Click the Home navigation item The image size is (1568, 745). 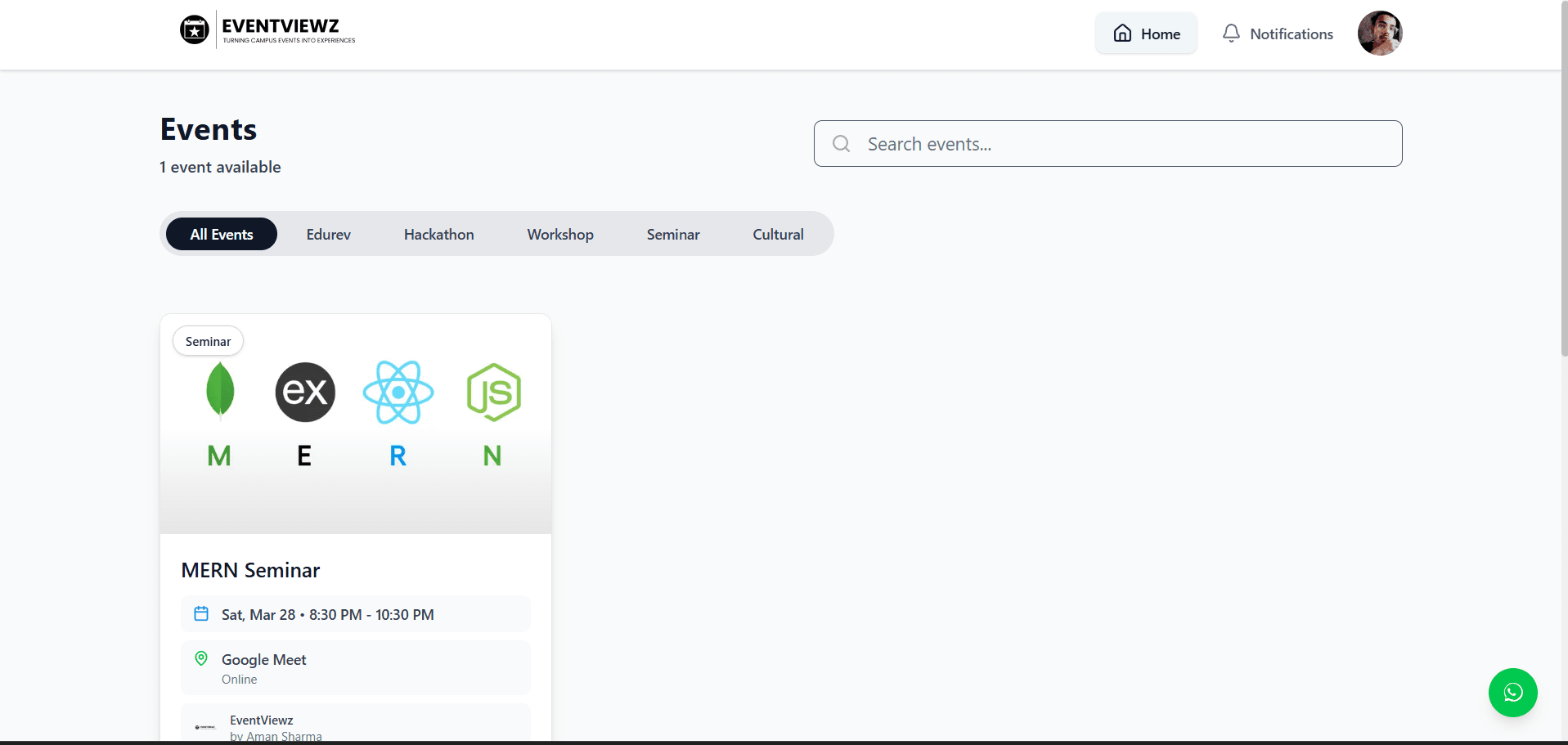[1145, 33]
